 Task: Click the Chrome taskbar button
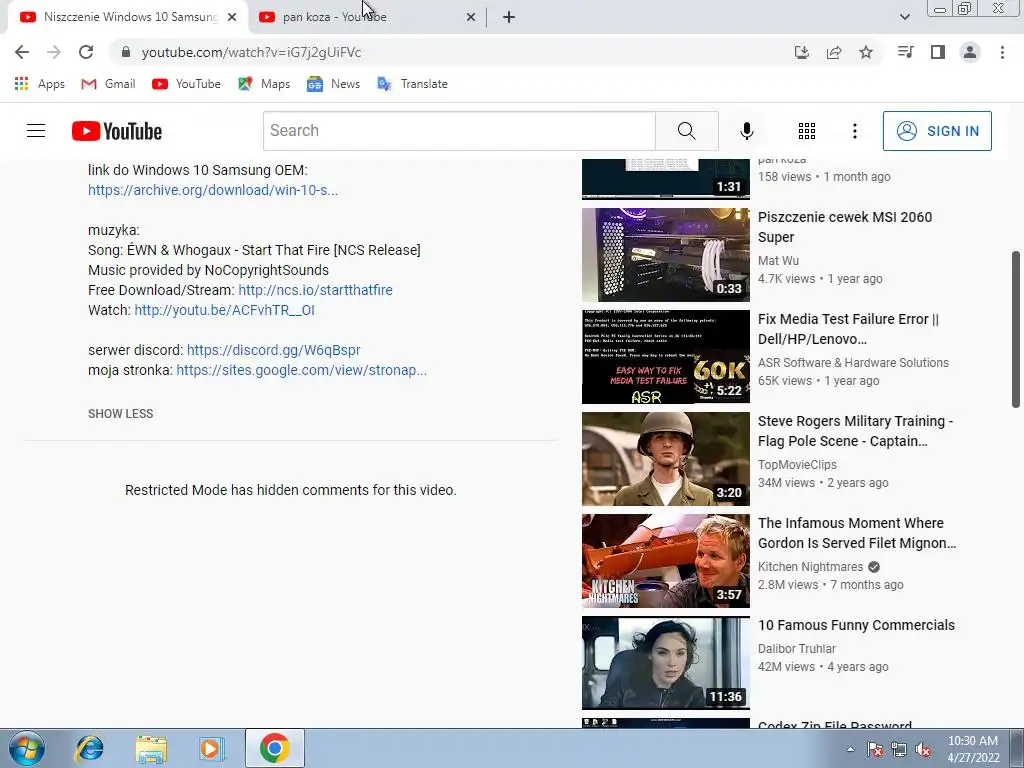275,748
